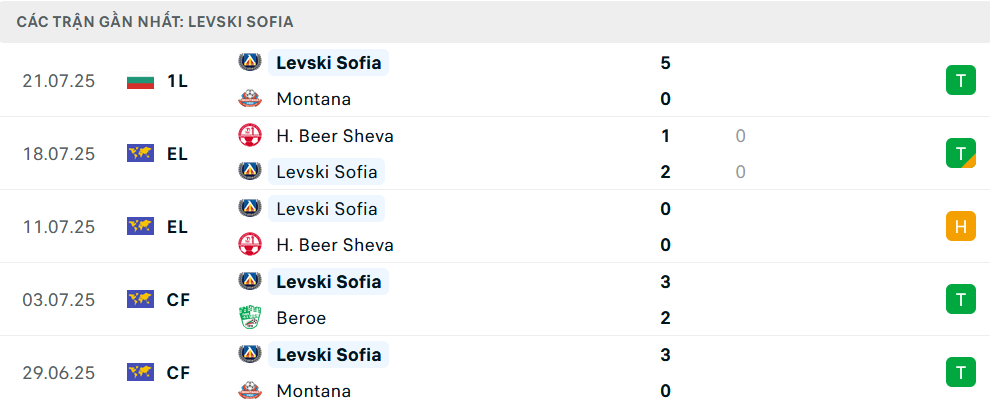Click Montana club logo in 21.07.25 match
990x400 pixels.
(249, 98)
